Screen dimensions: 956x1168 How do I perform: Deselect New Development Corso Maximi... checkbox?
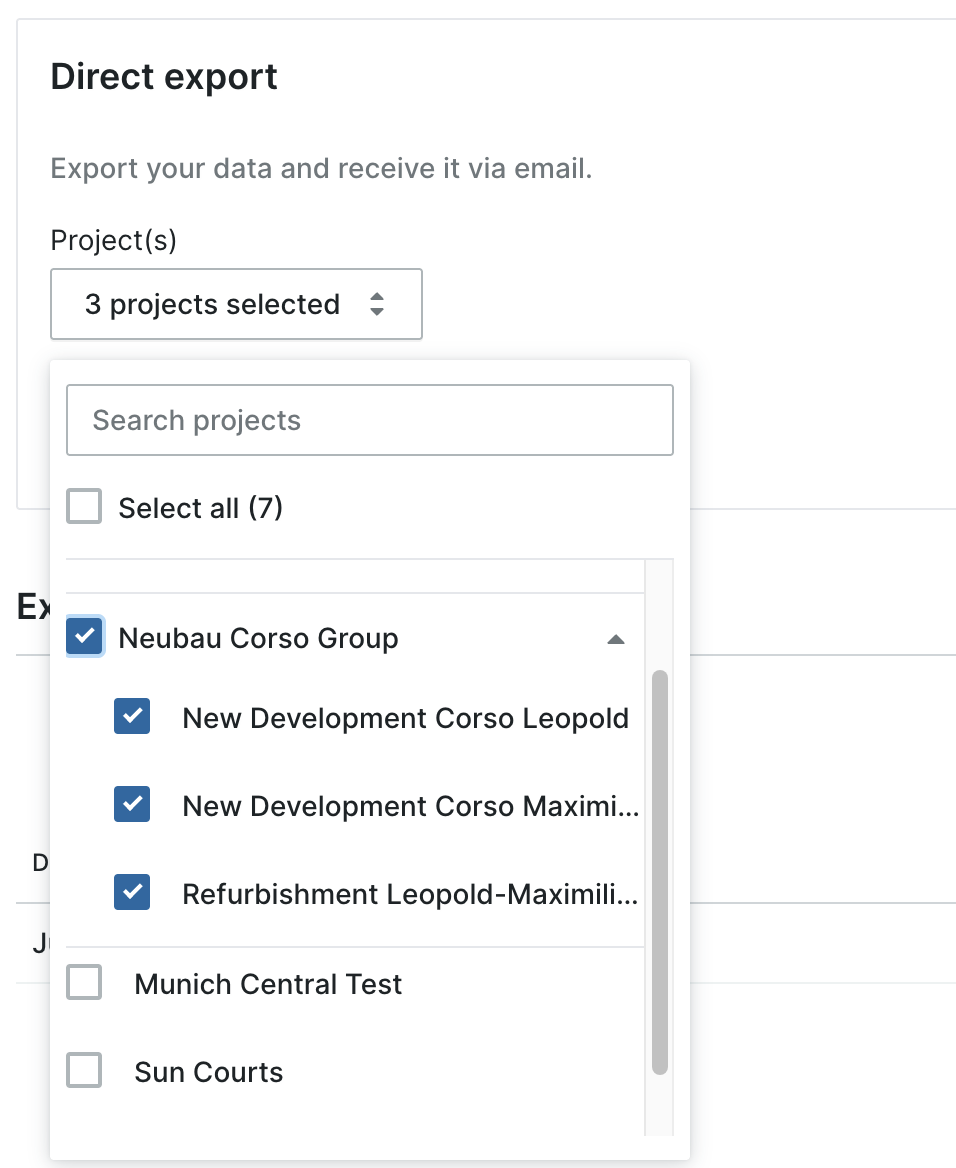[132, 805]
